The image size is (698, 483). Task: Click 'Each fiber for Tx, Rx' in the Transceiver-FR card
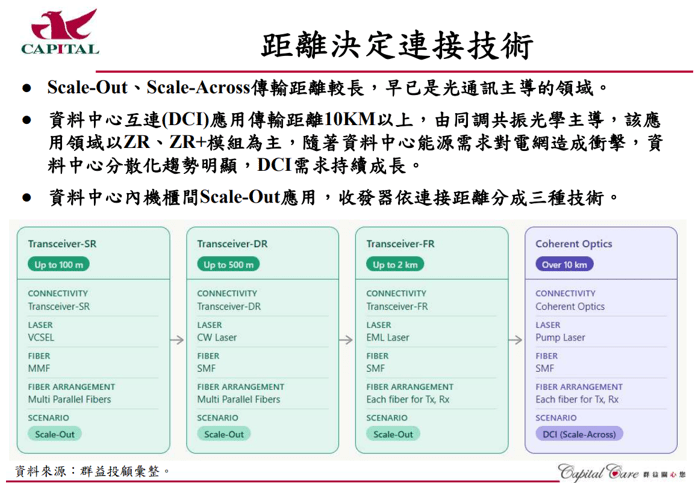[x=408, y=399]
